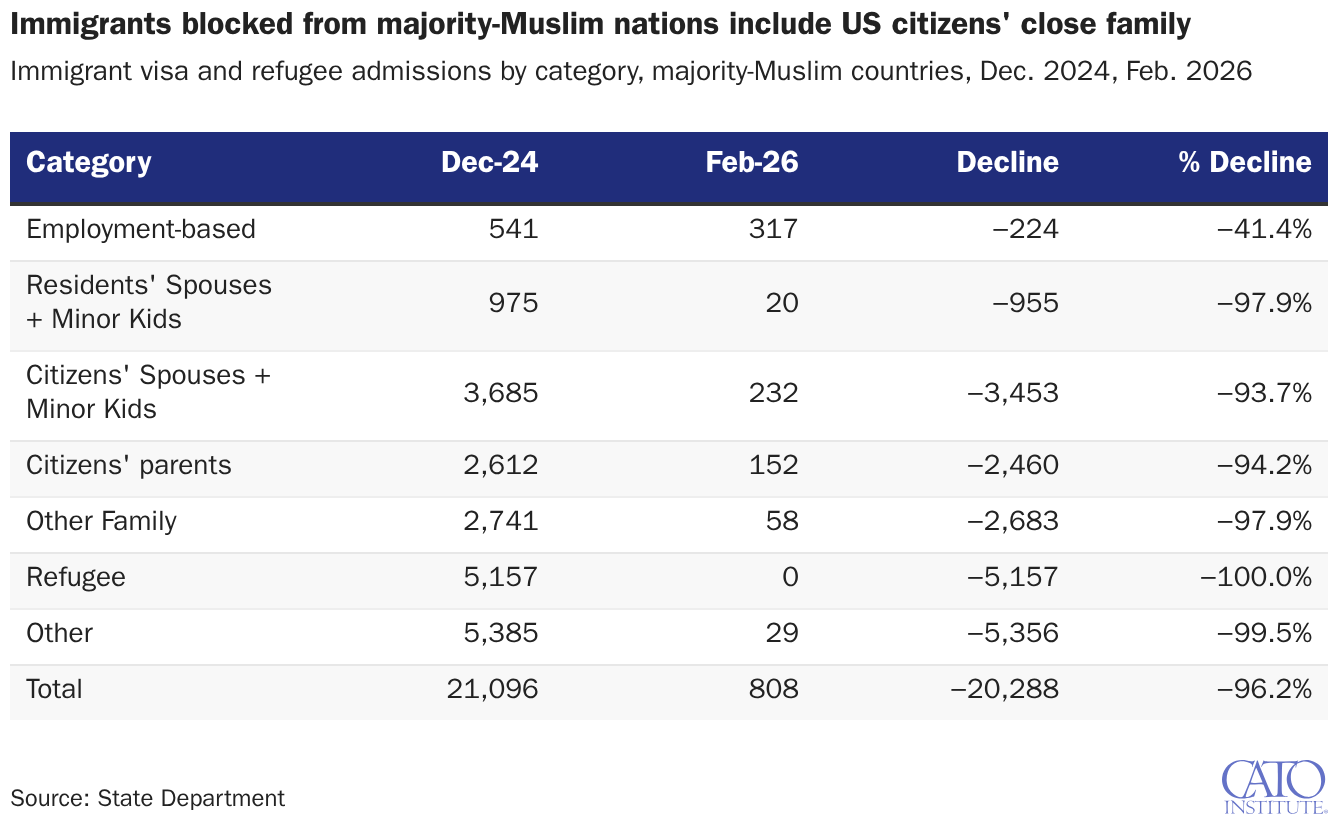This screenshot has height=826, width=1338.
Task: Select the −100.0% refugee decline cell
Action: 1255,577
